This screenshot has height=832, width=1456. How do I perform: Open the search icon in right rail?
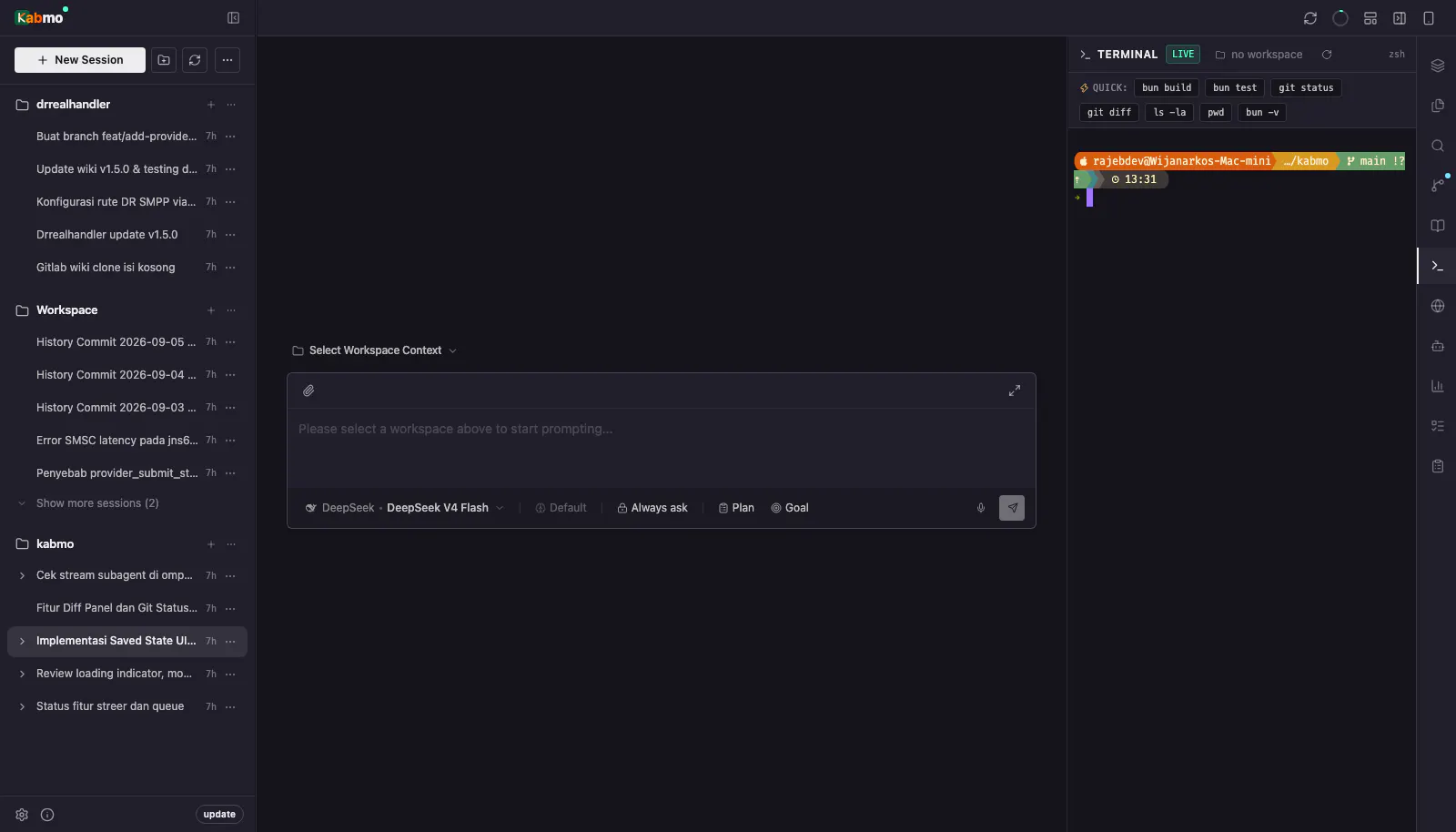[1438, 146]
